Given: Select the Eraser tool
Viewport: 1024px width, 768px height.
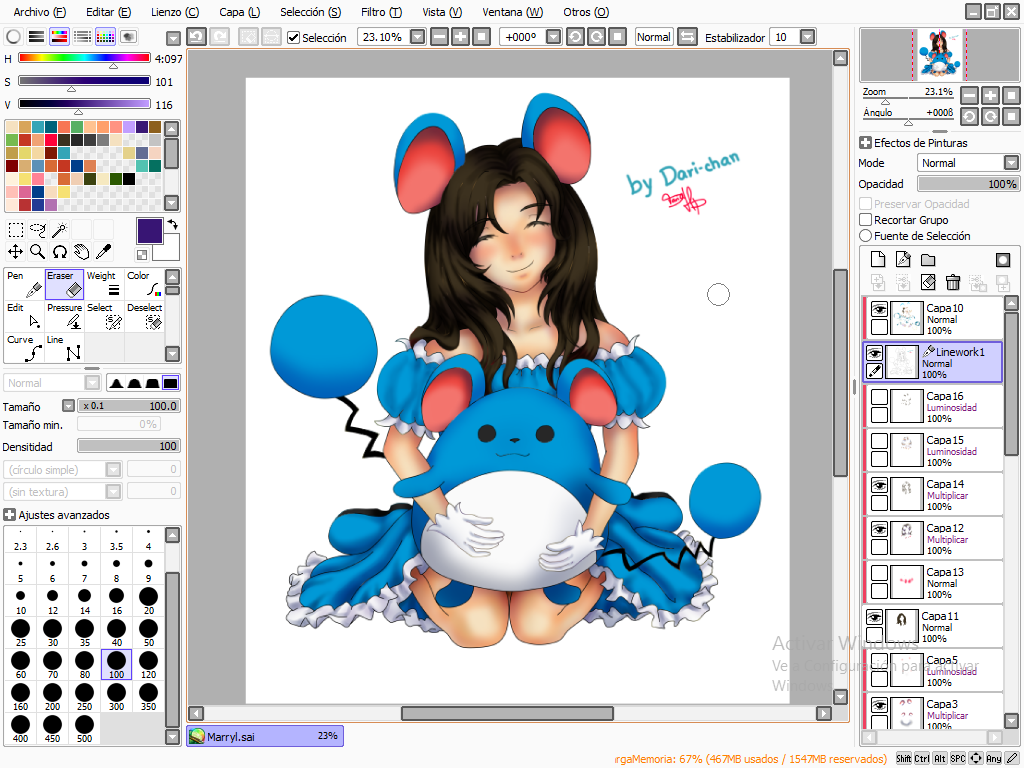Looking at the screenshot, I should point(64,284).
